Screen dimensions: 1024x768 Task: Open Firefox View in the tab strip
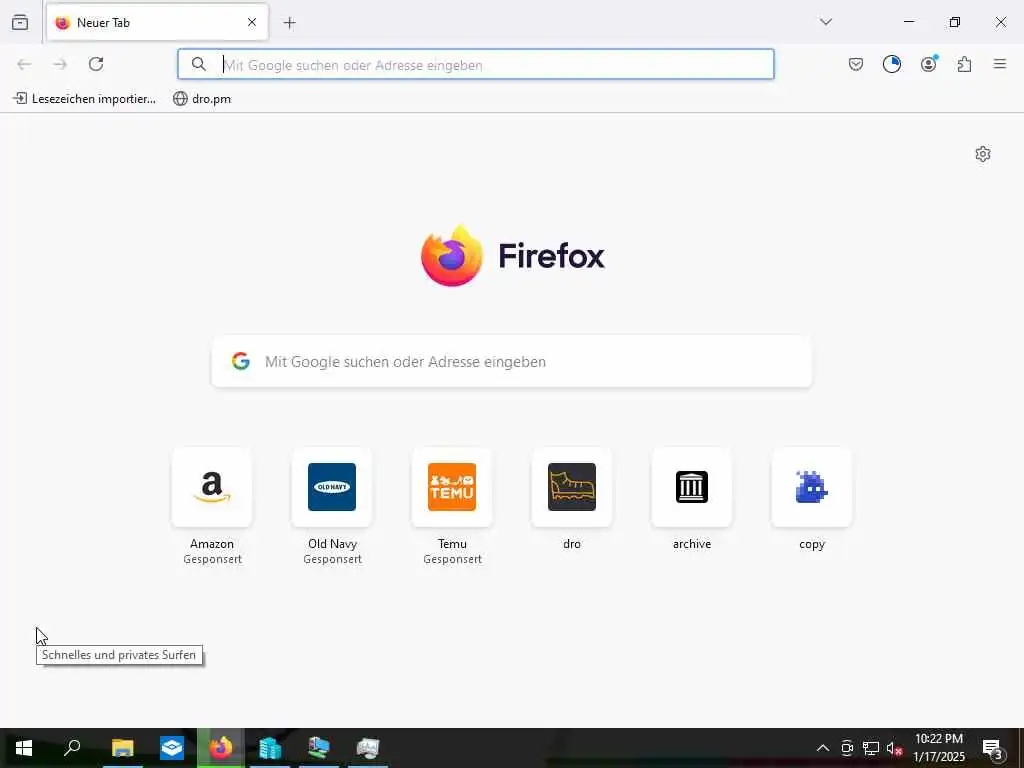pyautogui.click(x=20, y=23)
